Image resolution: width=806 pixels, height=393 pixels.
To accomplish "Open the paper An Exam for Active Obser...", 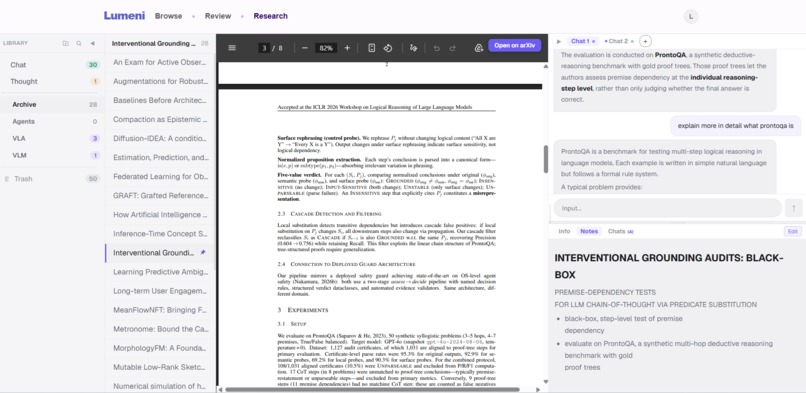I will (x=160, y=62).
